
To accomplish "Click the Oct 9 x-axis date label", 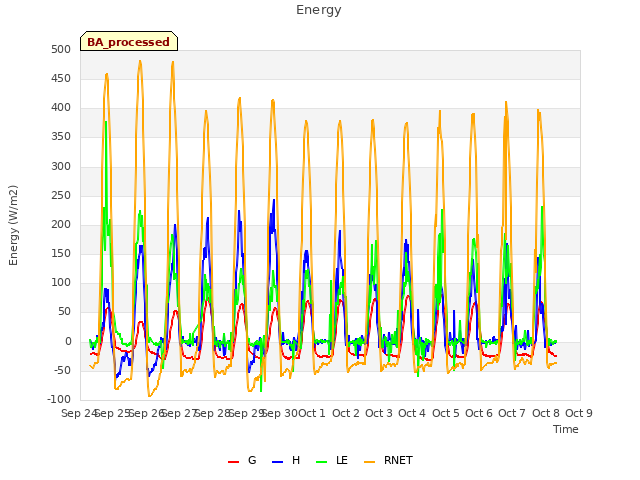I will tap(579, 413).
